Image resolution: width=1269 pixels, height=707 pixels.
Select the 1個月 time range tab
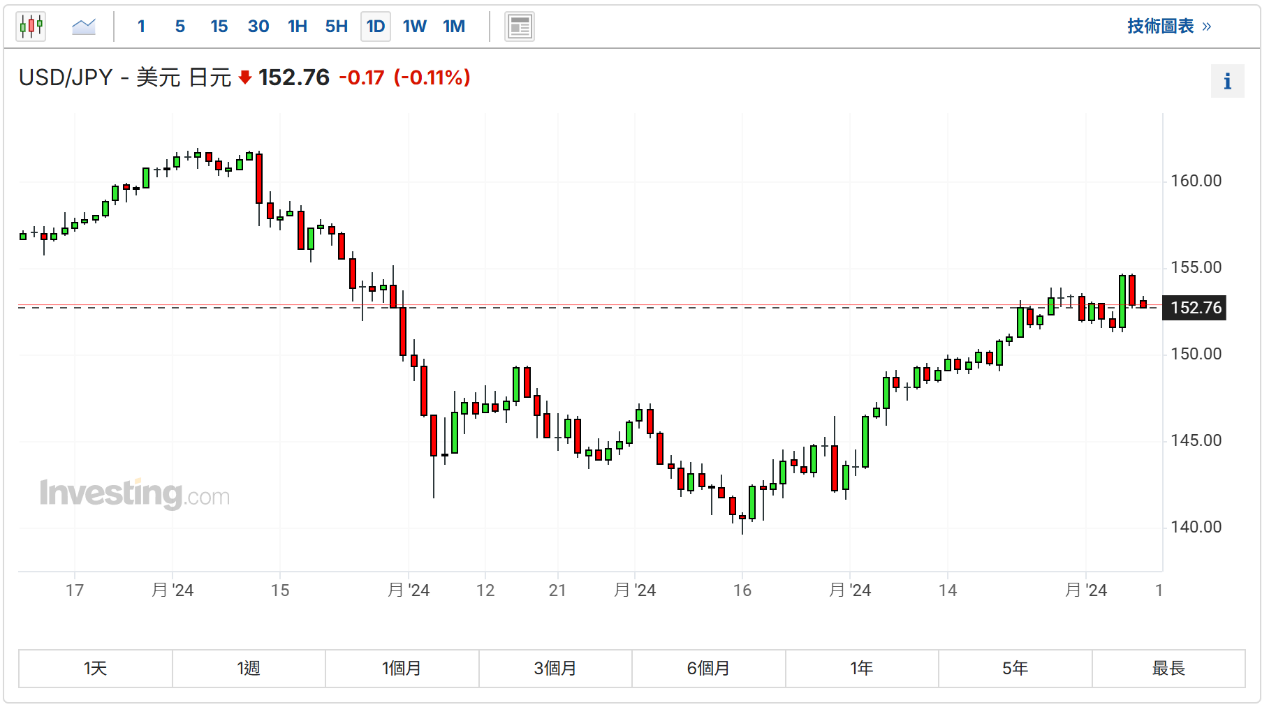402,668
